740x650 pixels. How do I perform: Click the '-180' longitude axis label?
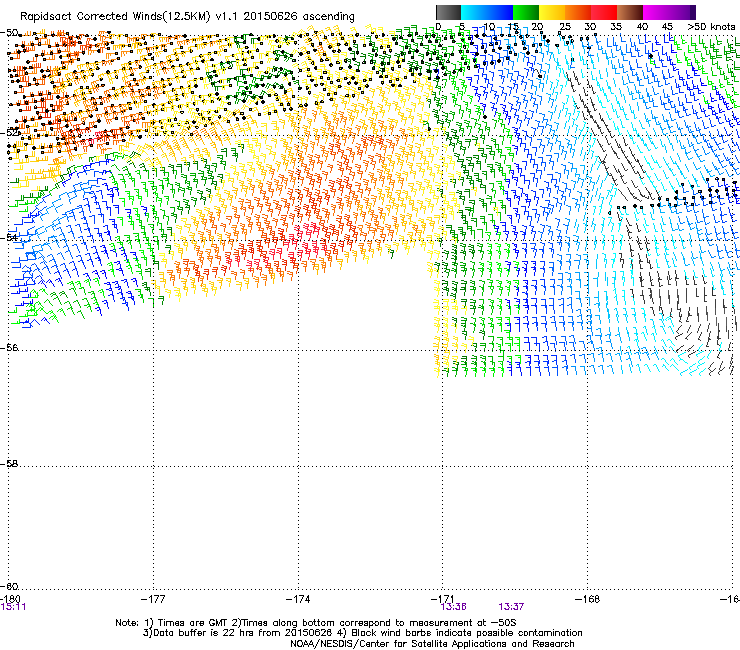(x=10, y=598)
